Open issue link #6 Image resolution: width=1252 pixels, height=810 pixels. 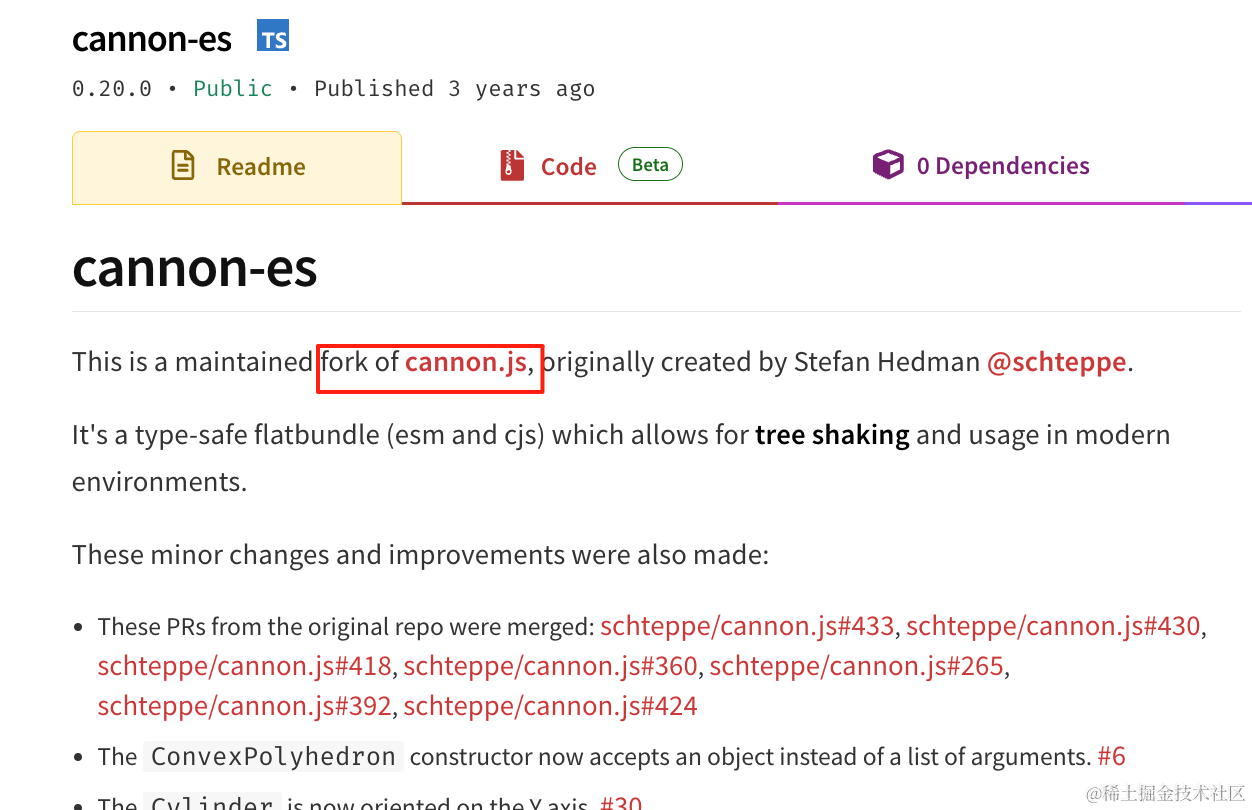click(1111, 756)
